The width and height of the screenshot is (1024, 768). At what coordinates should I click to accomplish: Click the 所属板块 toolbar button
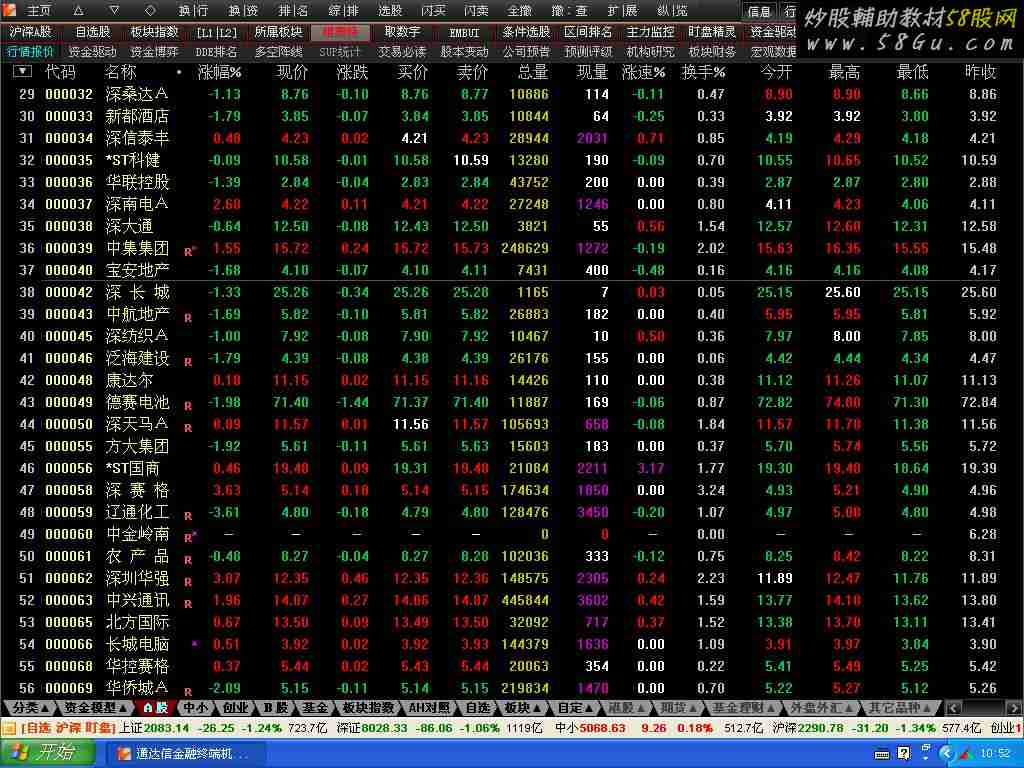[x=278, y=32]
